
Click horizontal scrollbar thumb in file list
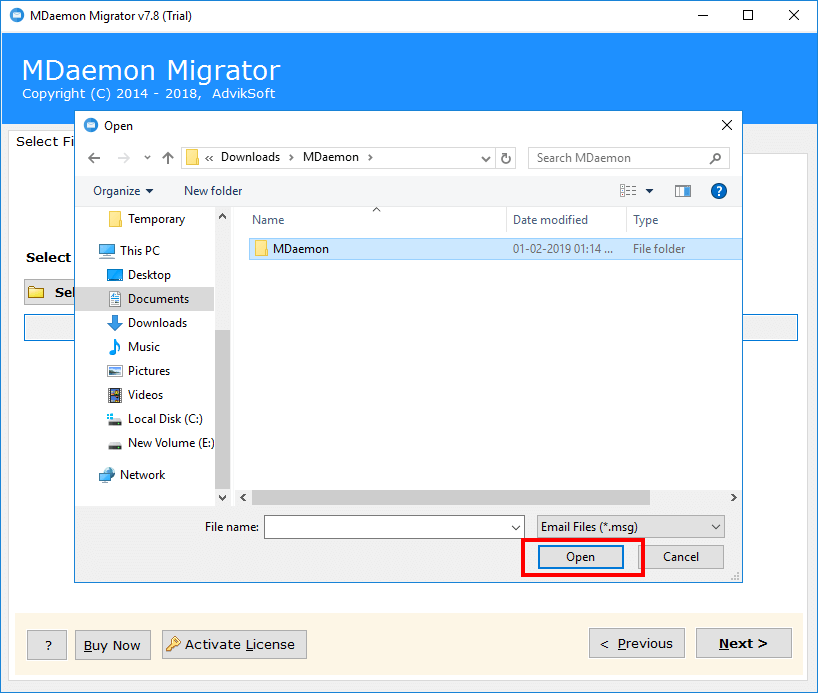click(x=451, y=497)
